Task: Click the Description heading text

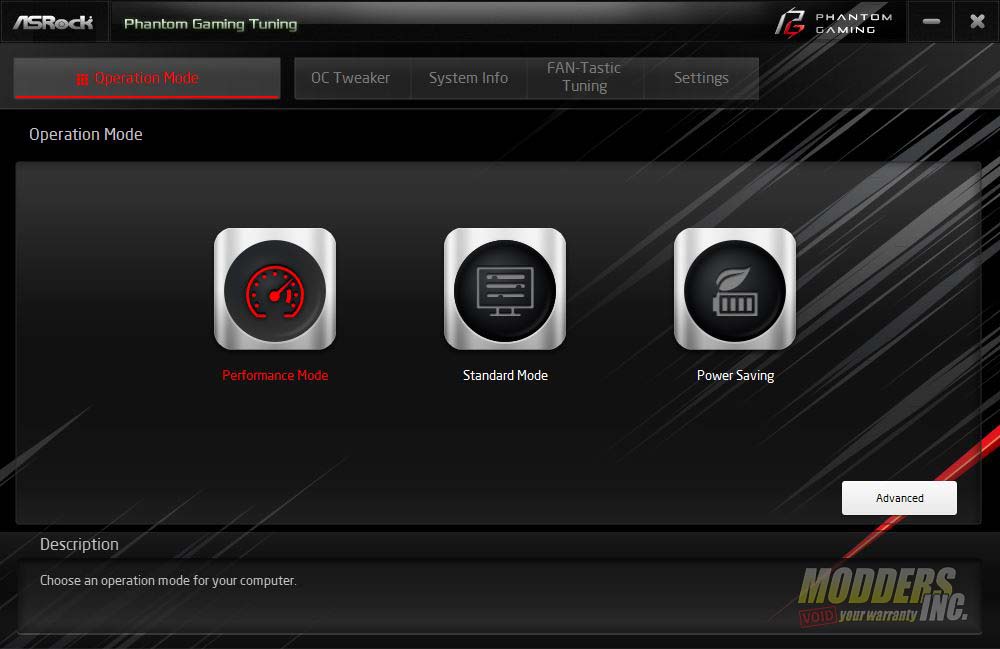Action: click(x=79, y=544)
